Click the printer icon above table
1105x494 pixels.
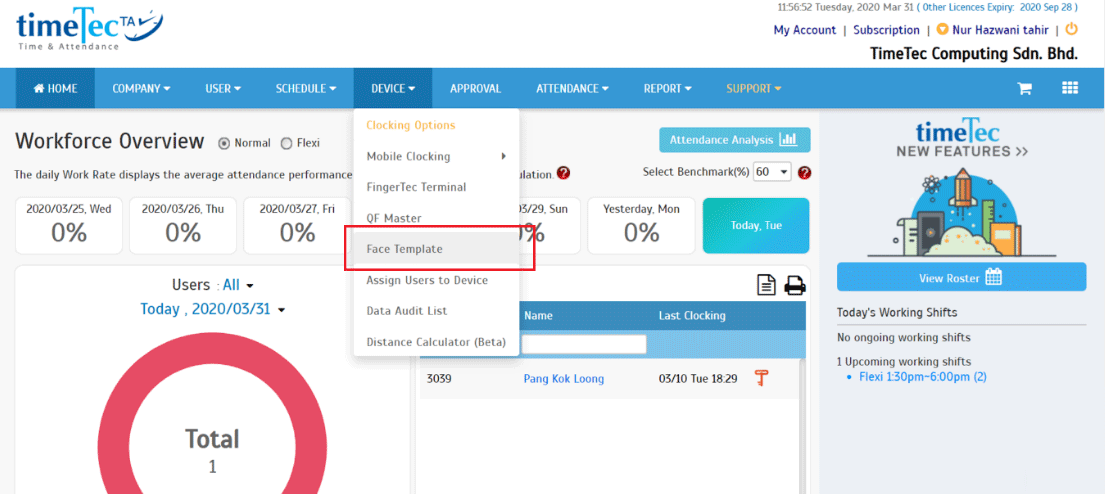coord(795,285)
